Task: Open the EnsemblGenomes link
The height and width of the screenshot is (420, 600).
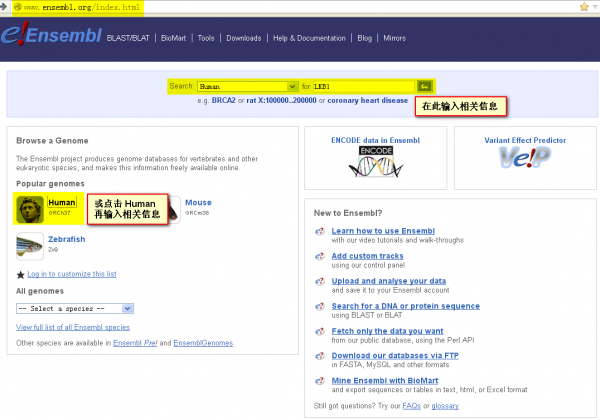Action: tap(203, 343)
